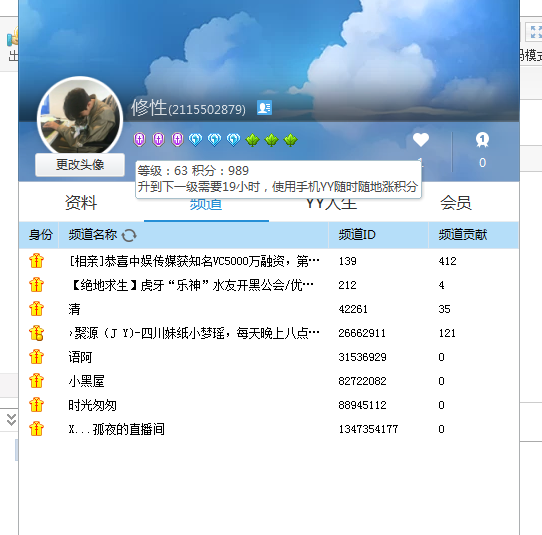Open the channel named 小黑屋

[86, 381]
